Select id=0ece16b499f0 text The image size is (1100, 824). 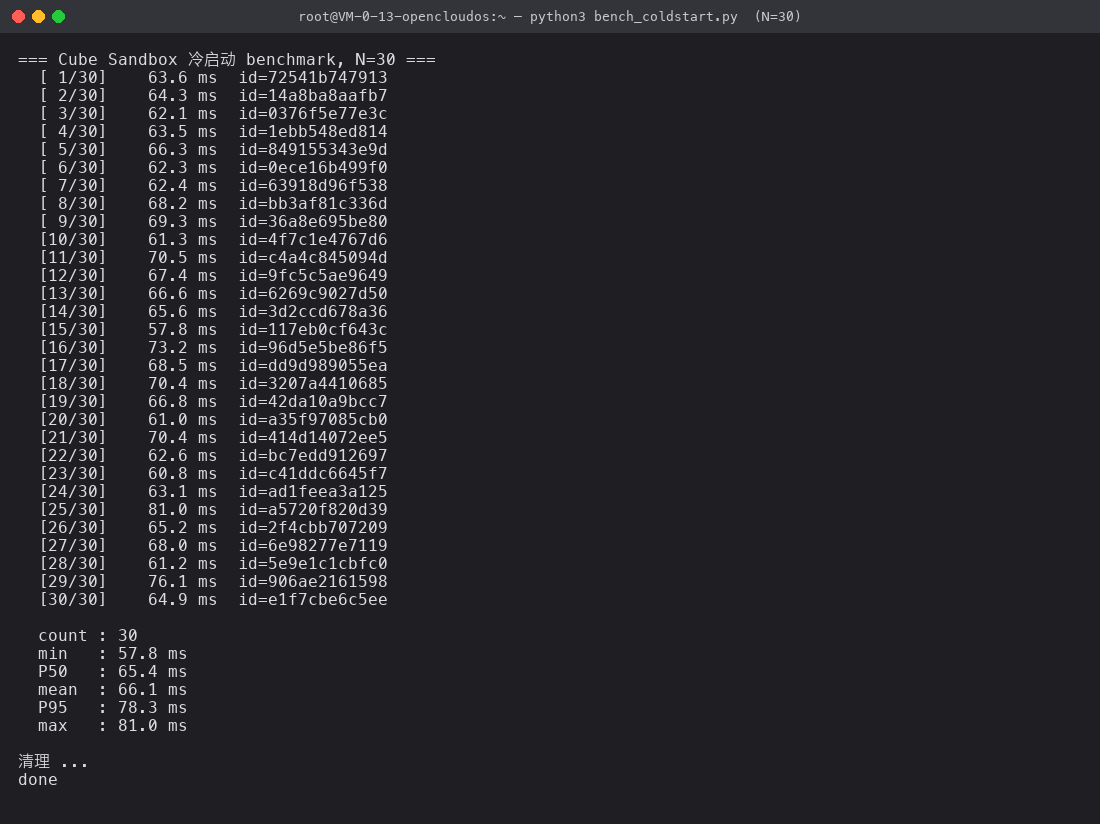(x=313, y=168)
